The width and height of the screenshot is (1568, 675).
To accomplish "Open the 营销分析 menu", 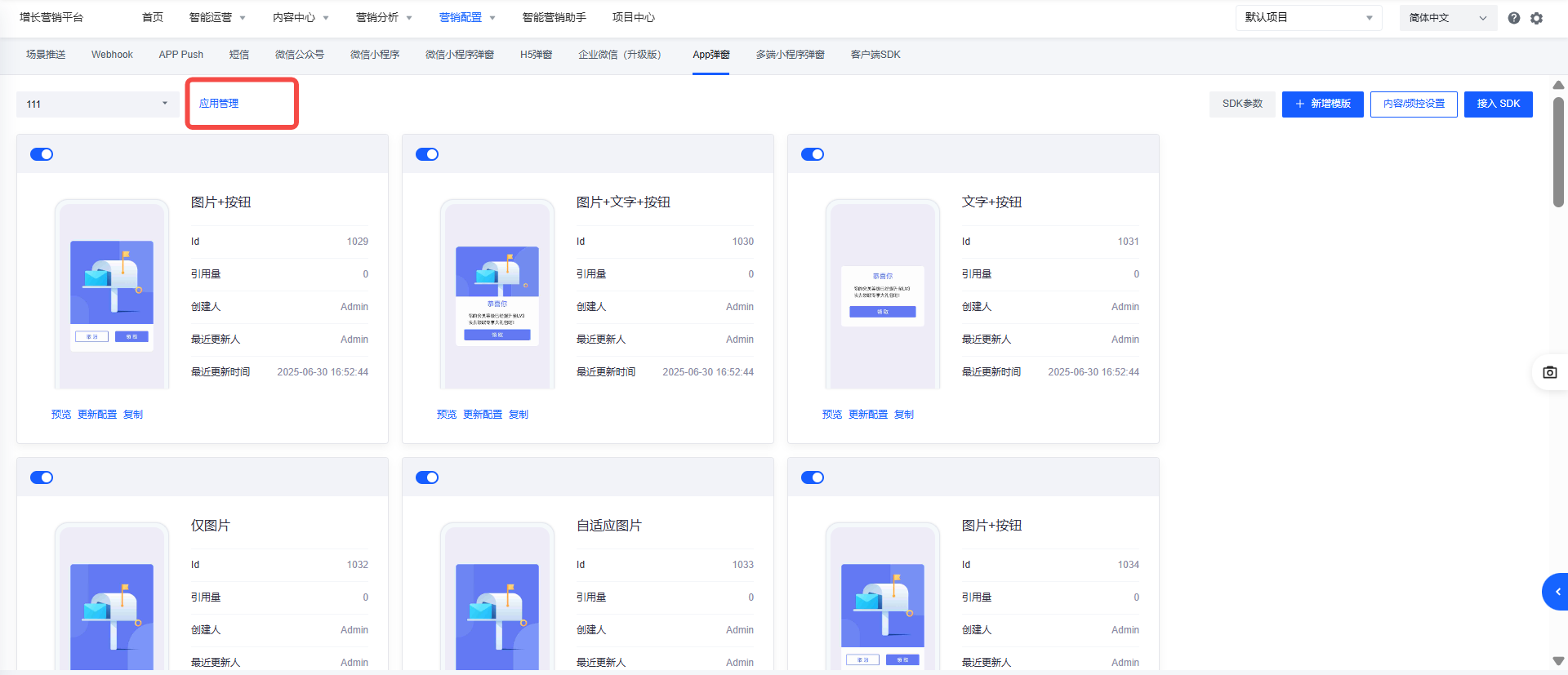I will (x=384, y=18).
